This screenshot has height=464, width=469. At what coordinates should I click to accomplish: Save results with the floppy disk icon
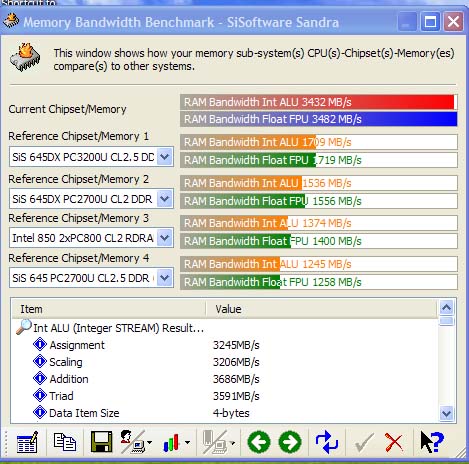(101, 442)
